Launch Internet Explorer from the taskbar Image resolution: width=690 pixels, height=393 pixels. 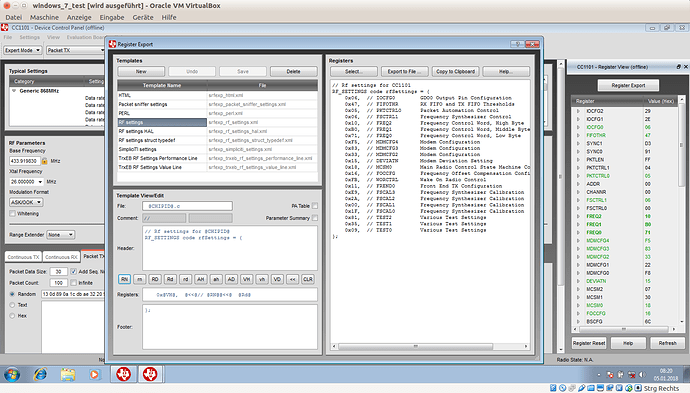(40, 375)
